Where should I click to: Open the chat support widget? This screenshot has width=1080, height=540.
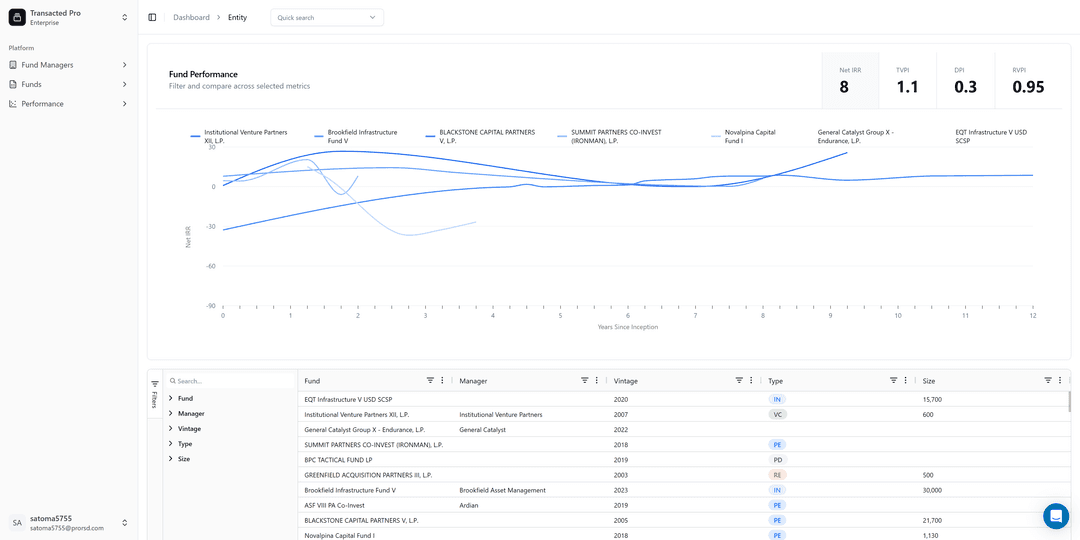coord(1056,516)
